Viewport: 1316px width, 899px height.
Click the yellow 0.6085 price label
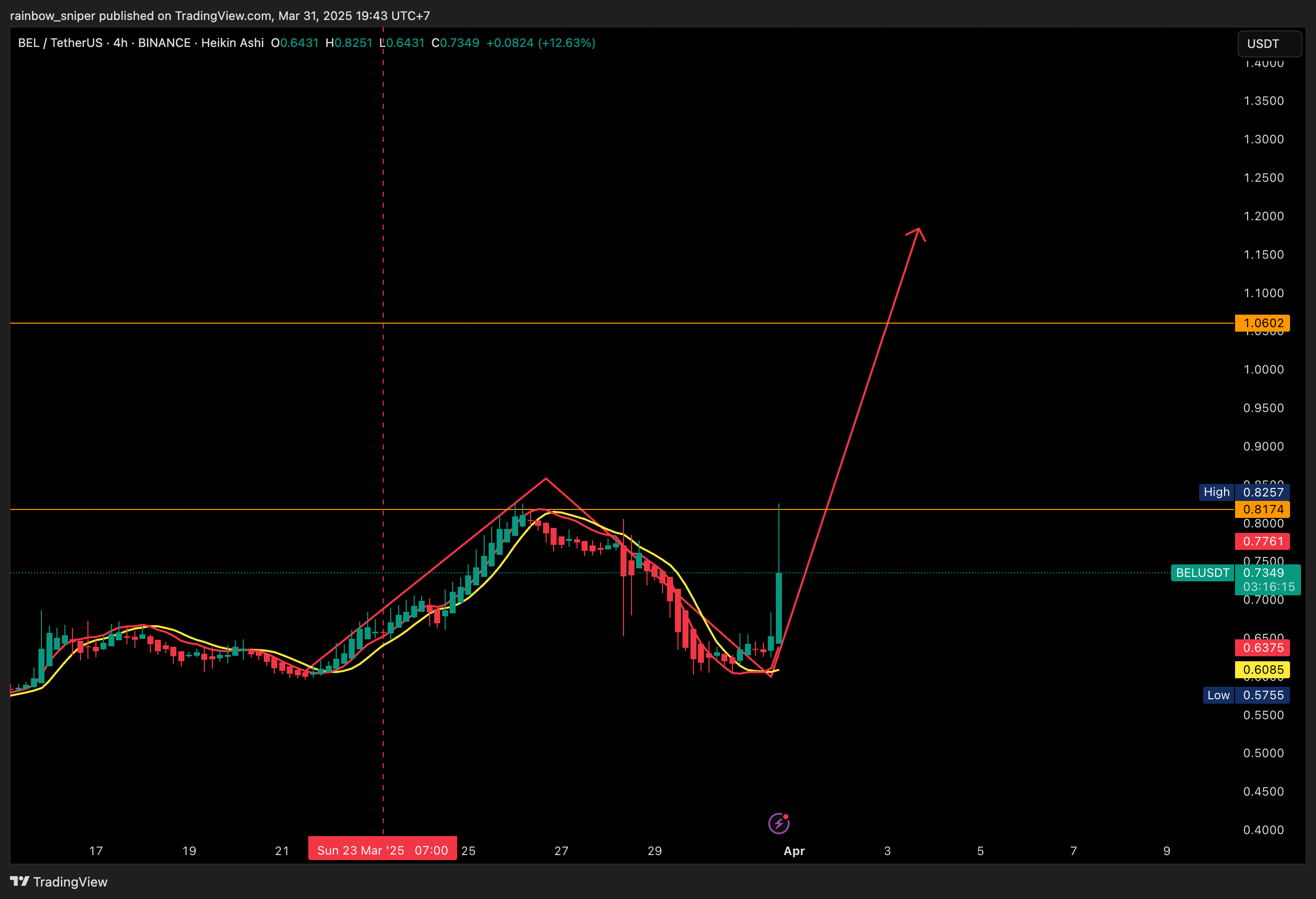1262,670
